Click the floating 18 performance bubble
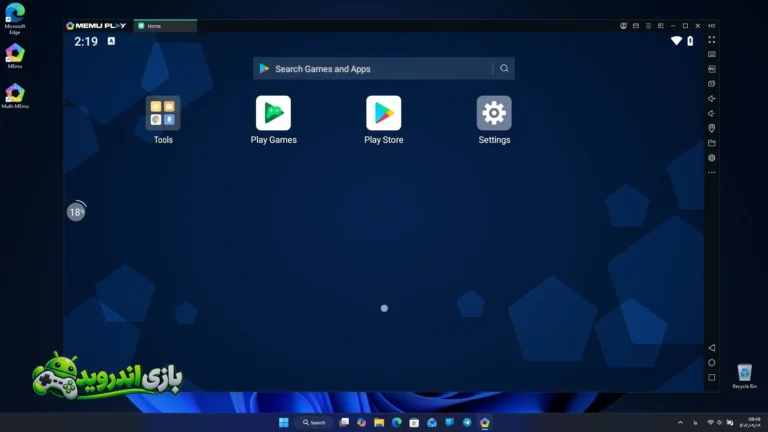This screenshot has height=432, width=768. click(76, 212)
